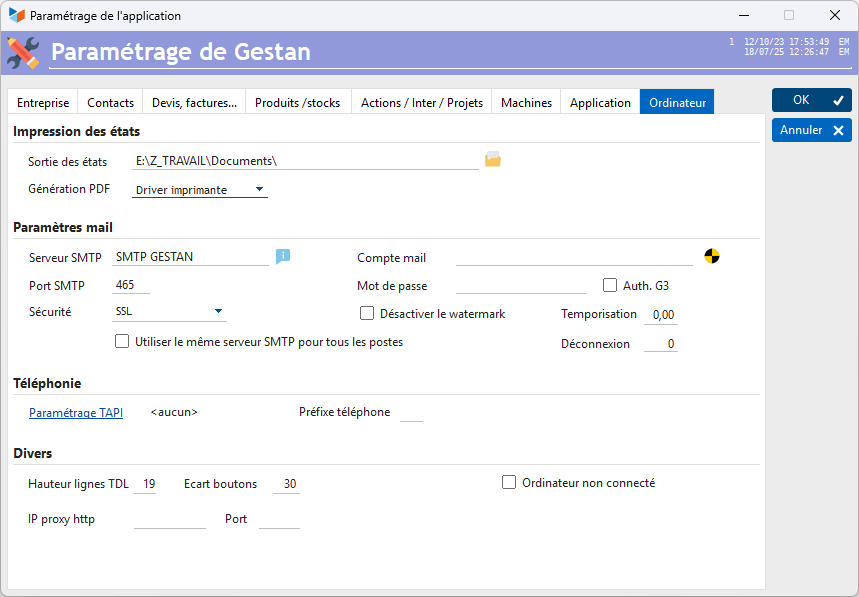Select the Application tab
This screenshot has height=597, width=859.
coord(600,102)
